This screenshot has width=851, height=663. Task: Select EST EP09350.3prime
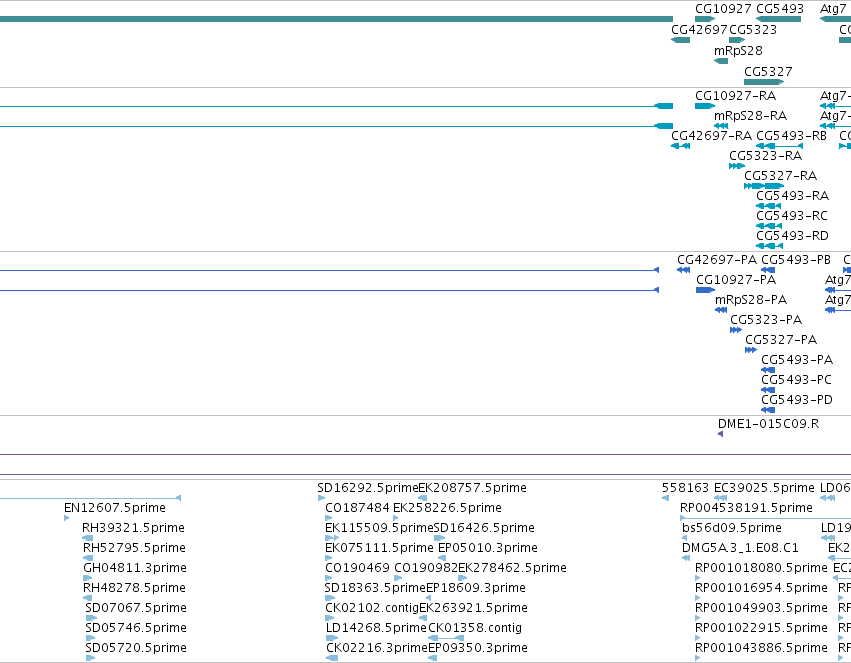(433, 659)
